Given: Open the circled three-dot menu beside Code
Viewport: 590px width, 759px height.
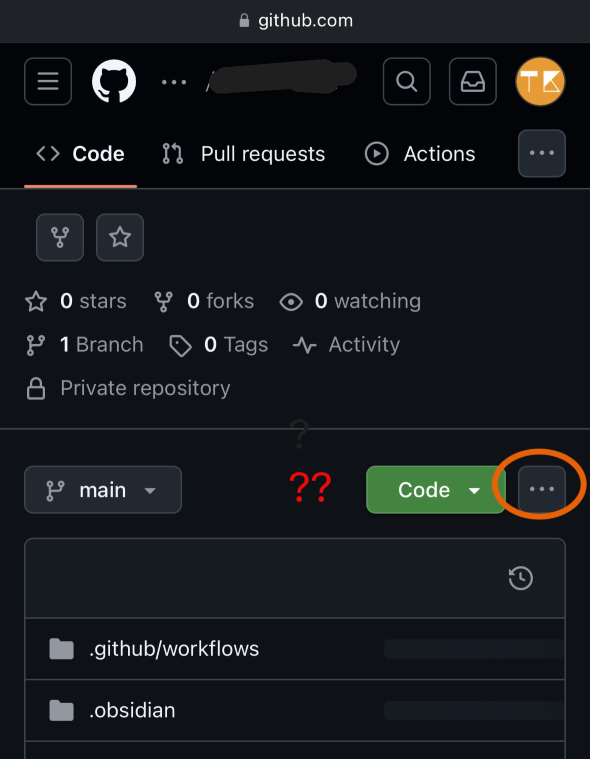Looking at the screenshot, I should (x=542, y=489).
